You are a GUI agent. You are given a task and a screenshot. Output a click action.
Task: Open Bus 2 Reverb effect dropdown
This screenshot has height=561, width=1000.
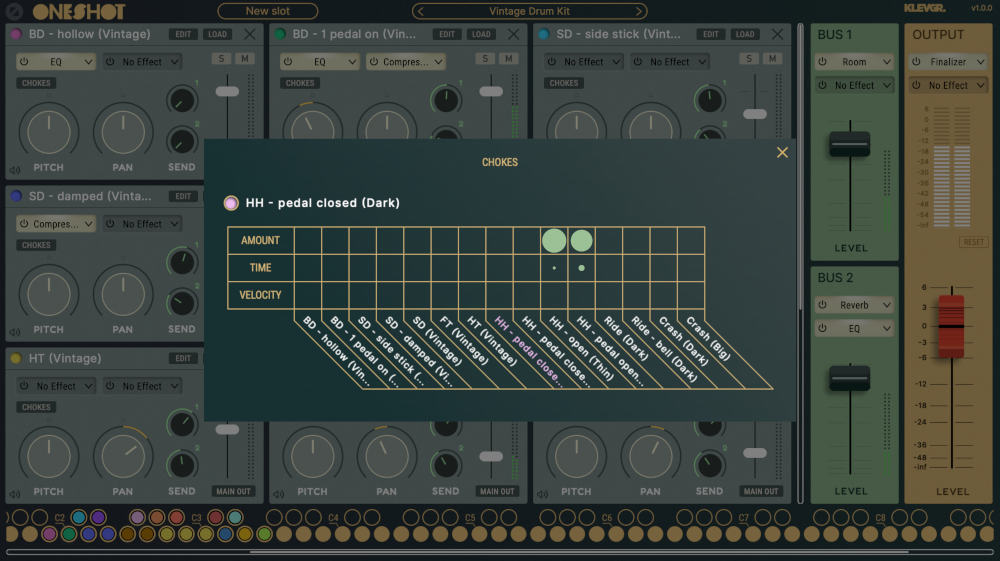click(860, 305)
